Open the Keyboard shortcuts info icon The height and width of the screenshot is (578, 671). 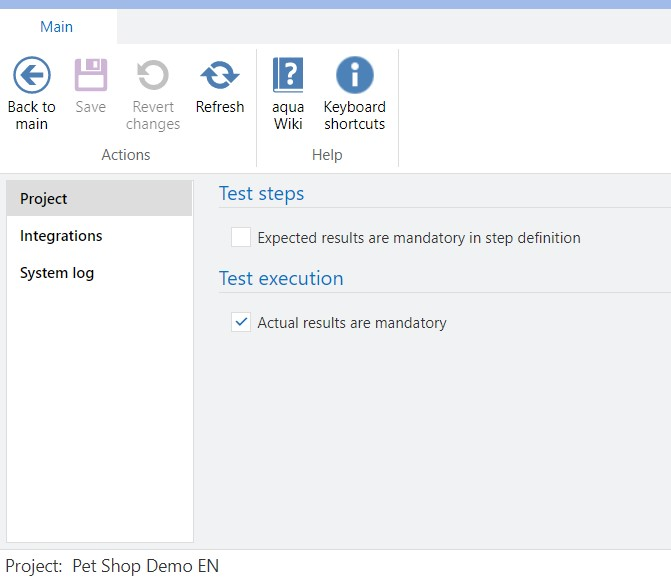pyautogui.click(x=354, y=76)
